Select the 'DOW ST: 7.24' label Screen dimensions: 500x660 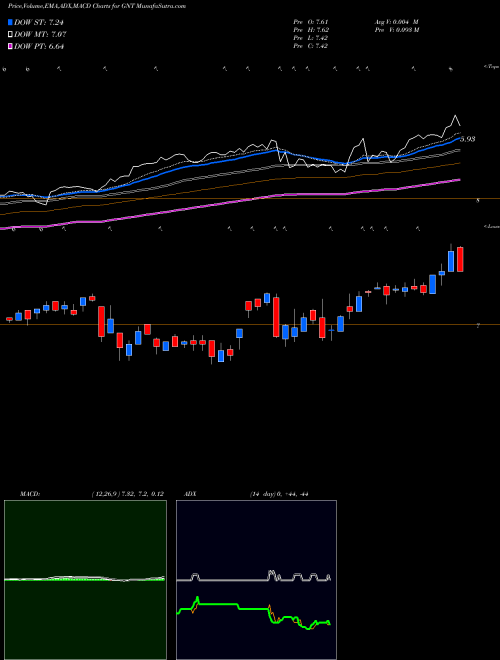[38, 22]
